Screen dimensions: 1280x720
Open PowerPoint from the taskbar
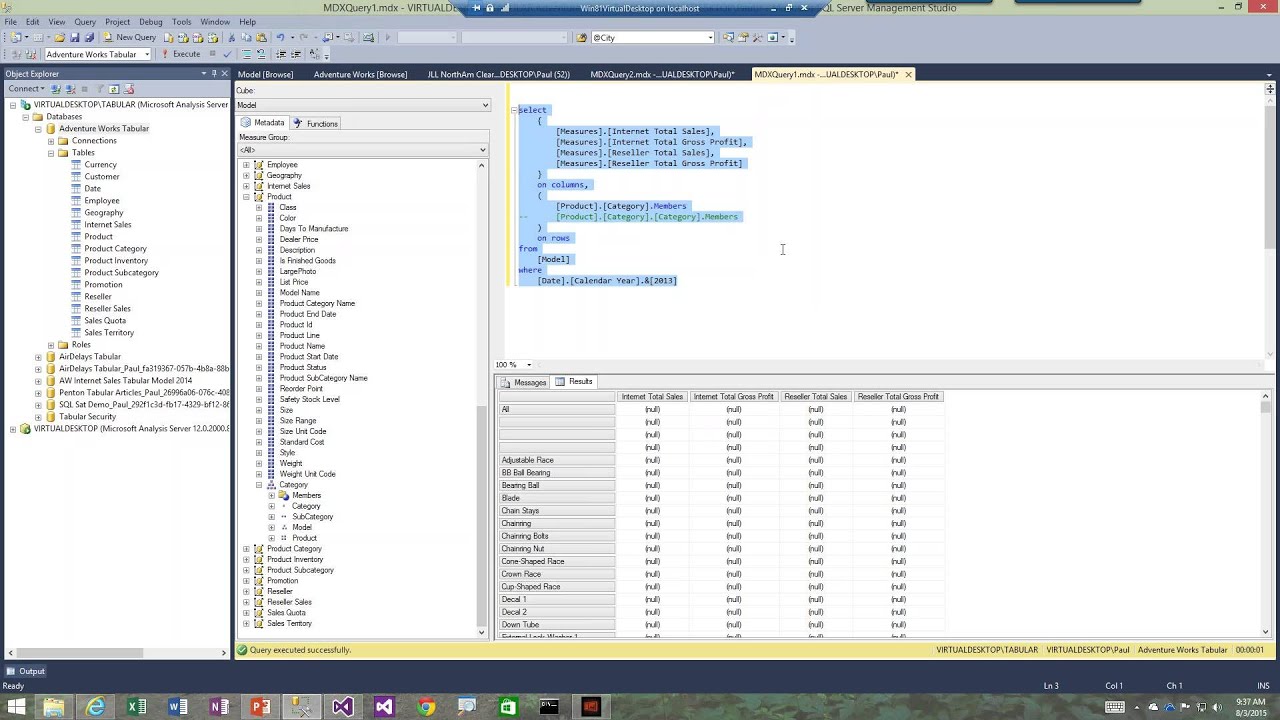pyautogui.click(x=259, y=707)
